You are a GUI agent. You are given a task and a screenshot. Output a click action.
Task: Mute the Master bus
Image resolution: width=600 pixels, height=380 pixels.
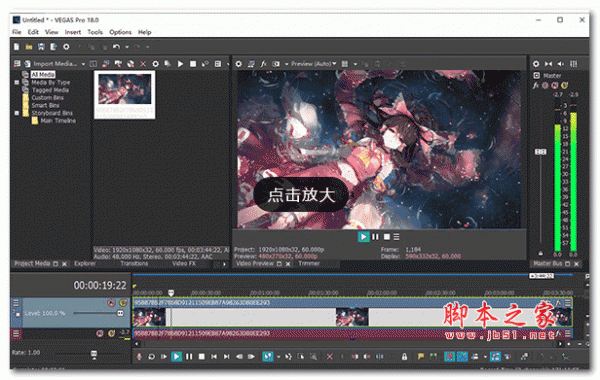coord(554,85)
